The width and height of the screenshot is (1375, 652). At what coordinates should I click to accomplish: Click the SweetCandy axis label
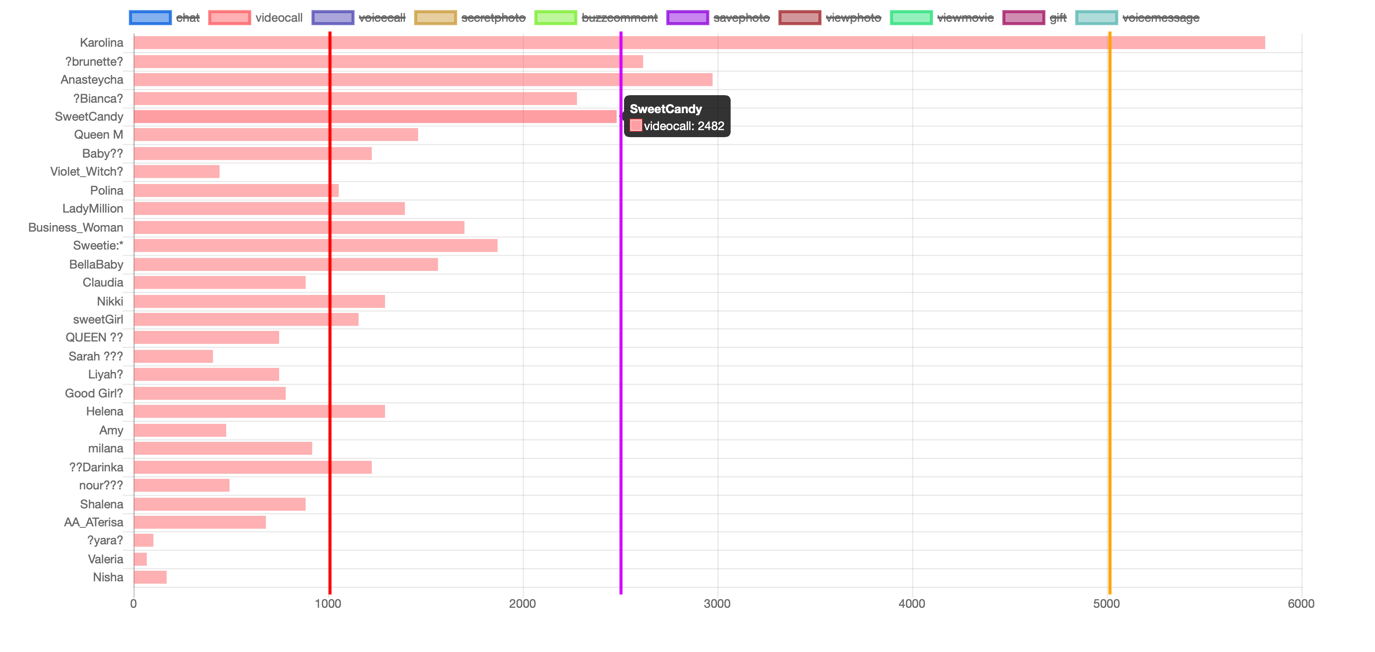point(89,117)
